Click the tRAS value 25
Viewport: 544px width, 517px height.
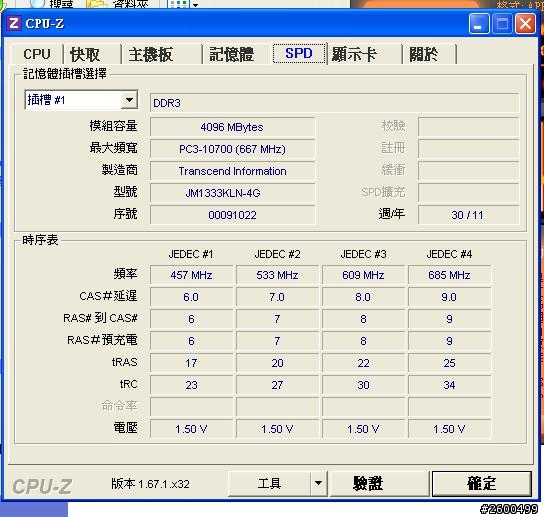449,363
